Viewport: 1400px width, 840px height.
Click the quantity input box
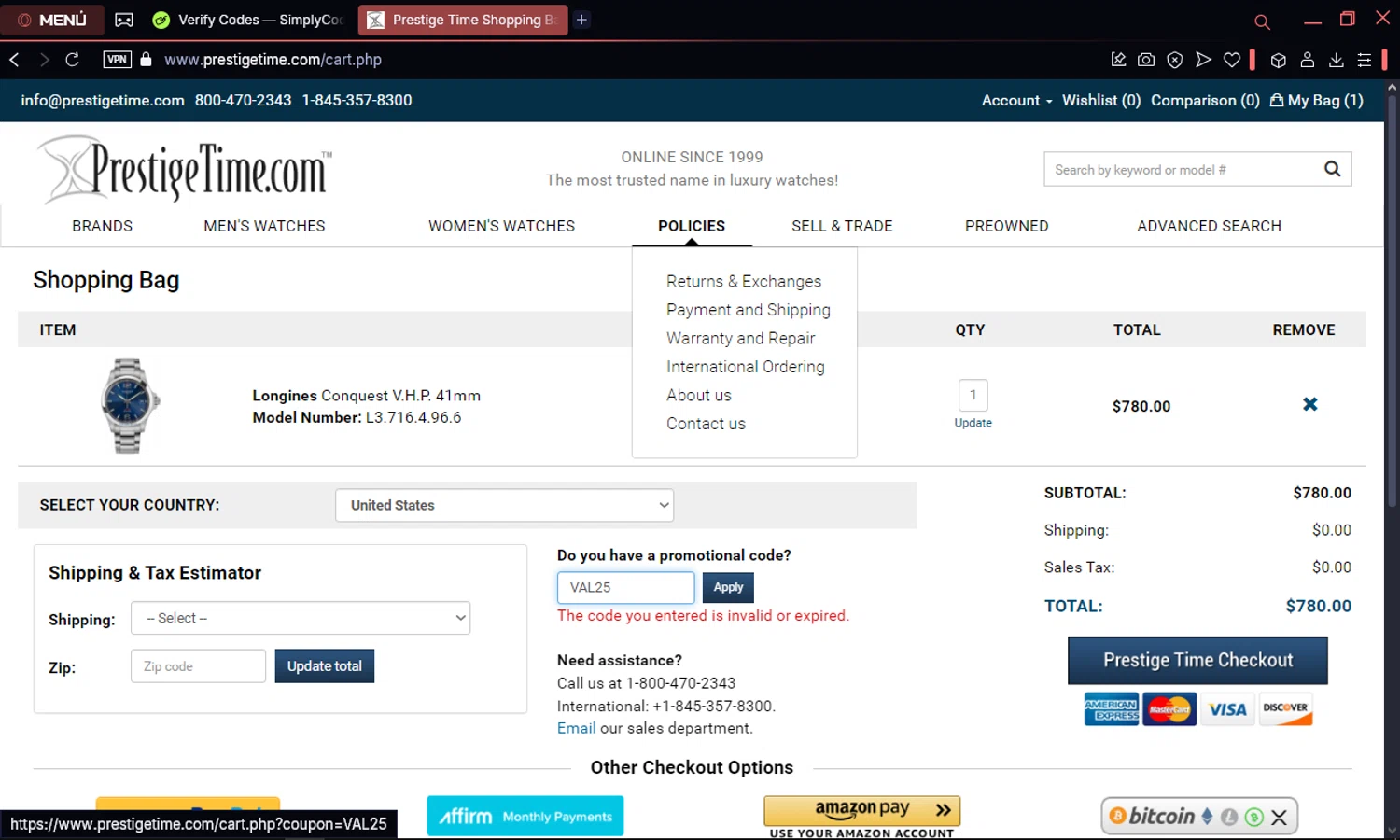pyautogui.click(x=973, y=395)
